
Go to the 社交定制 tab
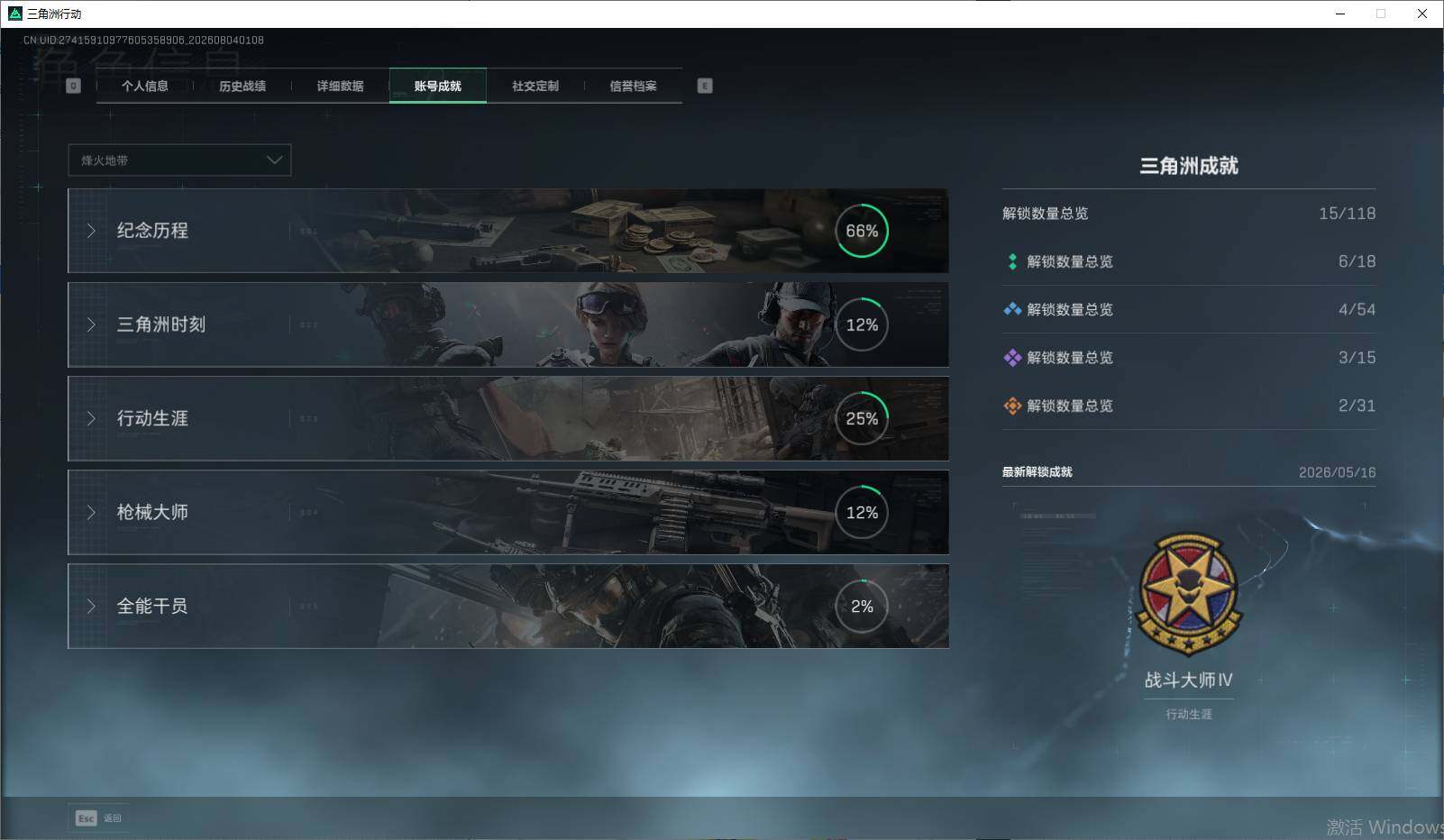click(x=535, y=86)
